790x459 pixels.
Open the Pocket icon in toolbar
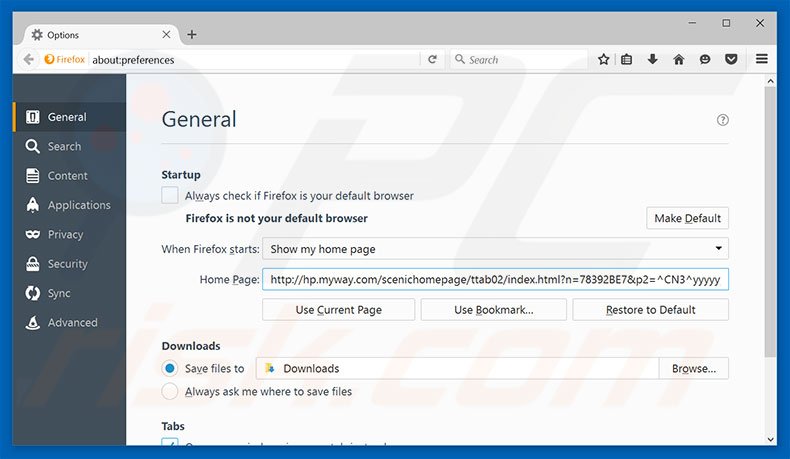tap(731, 59)
